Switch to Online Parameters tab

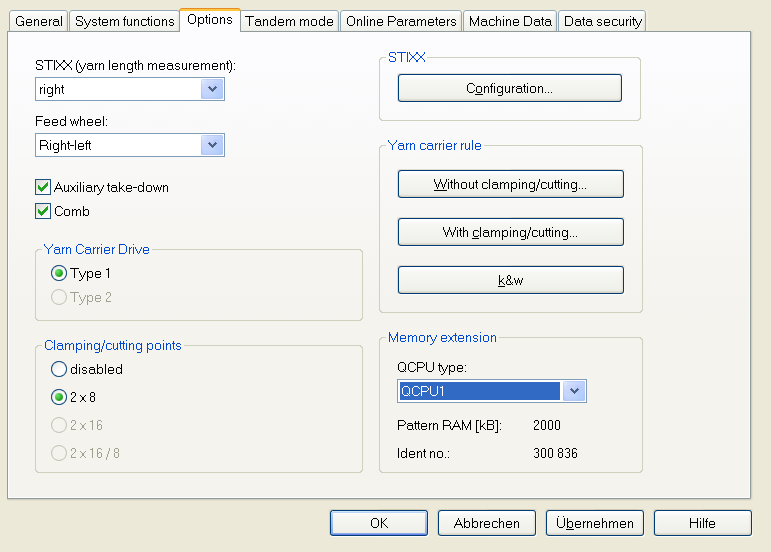pos(401,21)
